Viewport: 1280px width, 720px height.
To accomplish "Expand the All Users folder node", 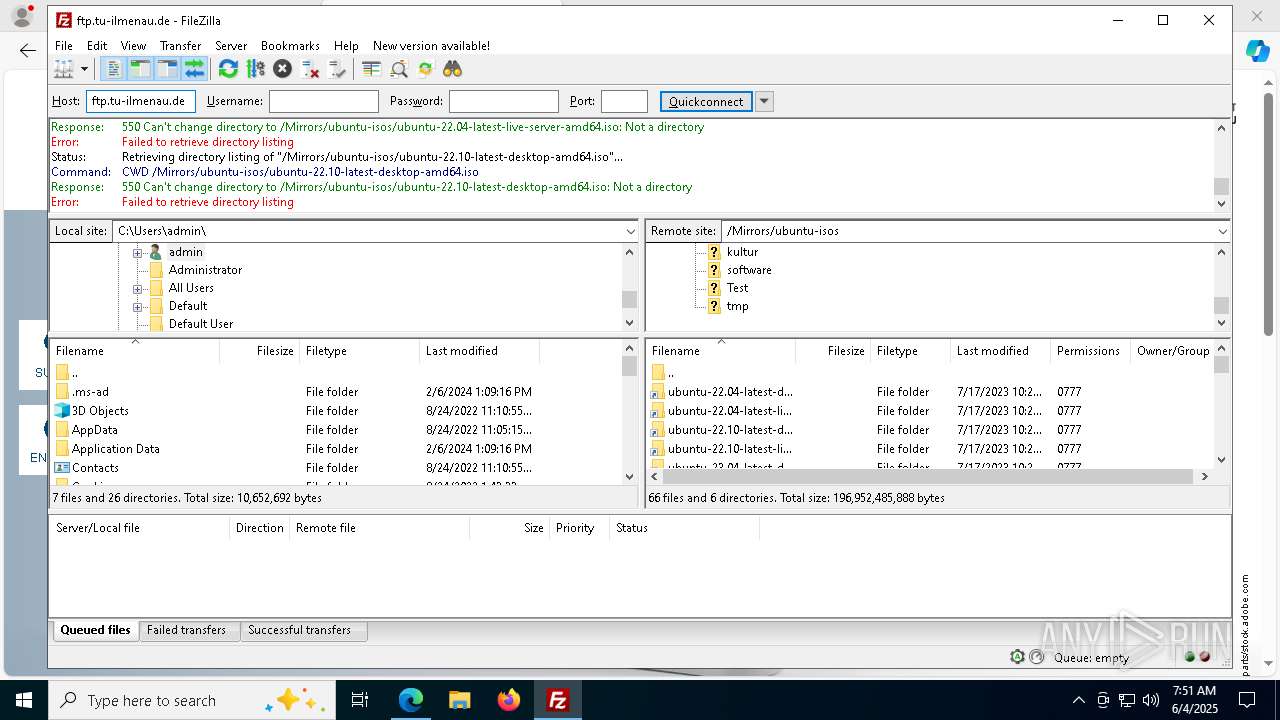I will coord(138,288).
